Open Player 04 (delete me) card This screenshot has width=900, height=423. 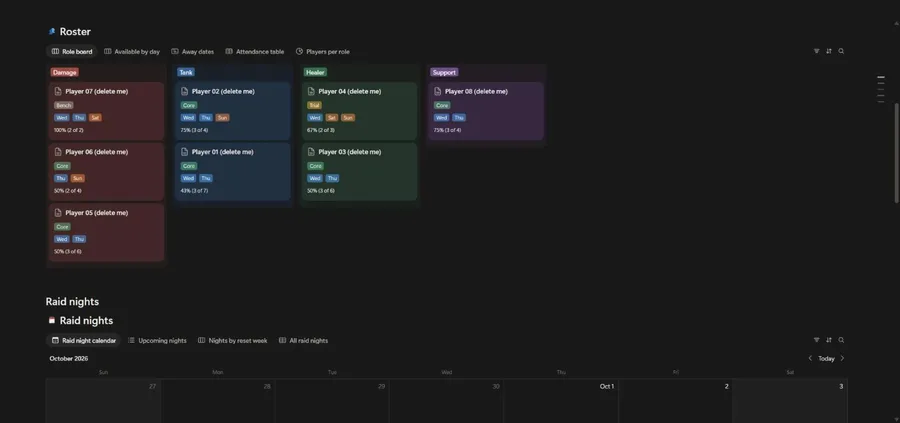coord(359,111)
